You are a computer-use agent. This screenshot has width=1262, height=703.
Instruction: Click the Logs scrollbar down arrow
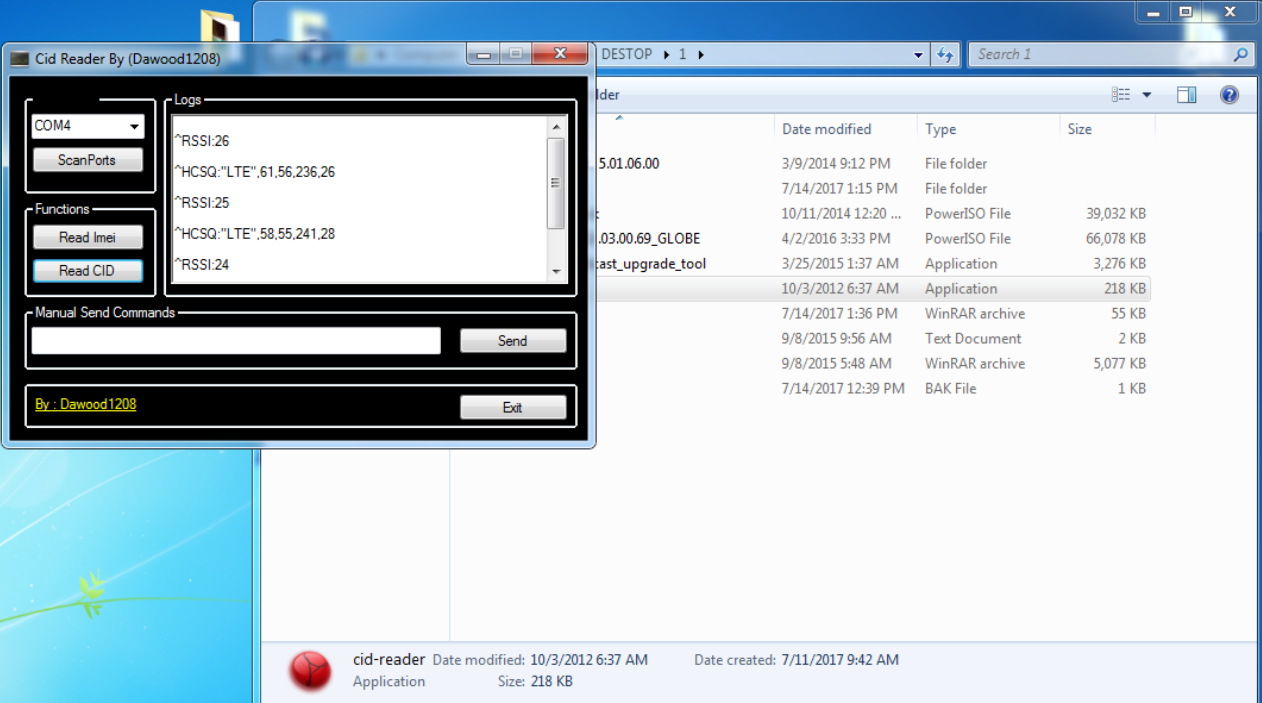(558, 270)
